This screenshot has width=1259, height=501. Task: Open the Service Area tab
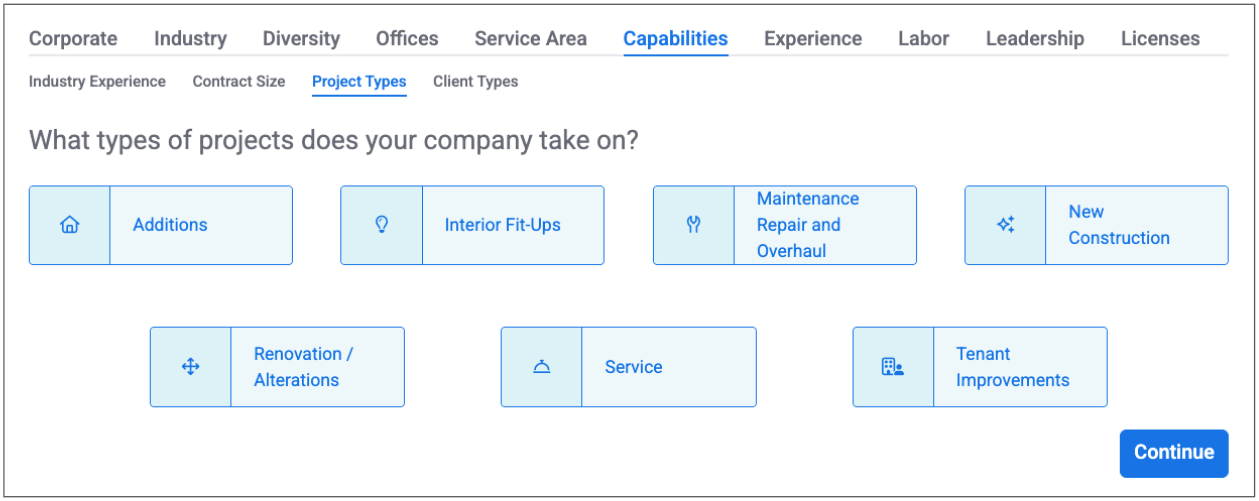coord(530,39)
